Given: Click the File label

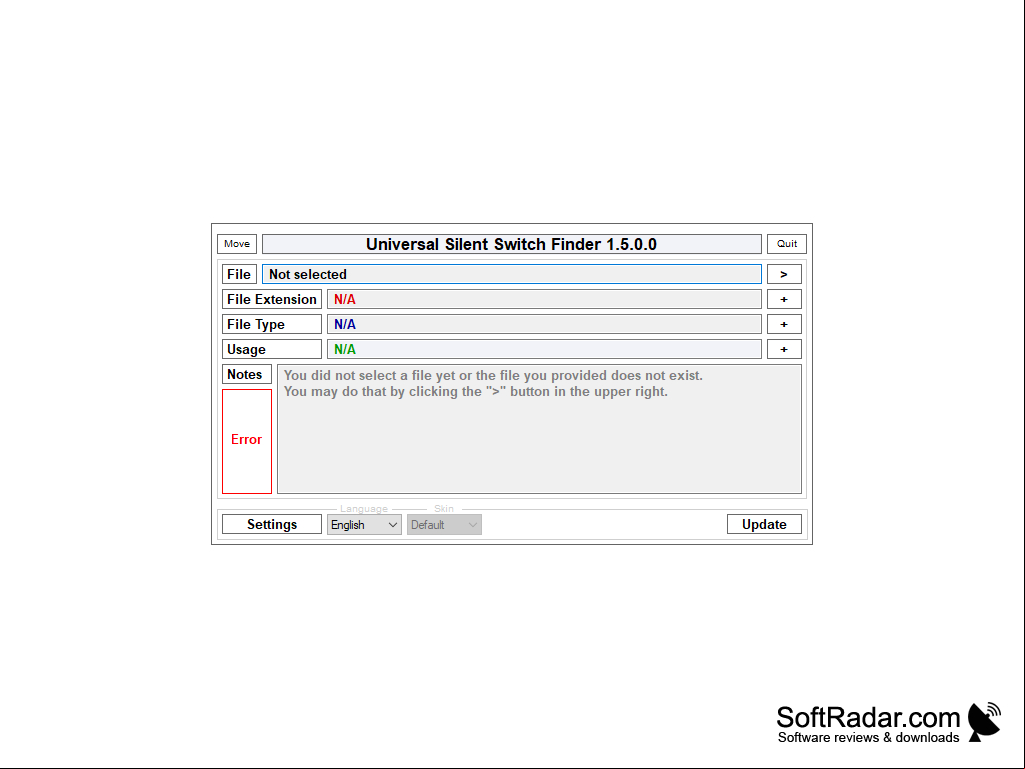Looking at the screenshot, I should 239,274.
